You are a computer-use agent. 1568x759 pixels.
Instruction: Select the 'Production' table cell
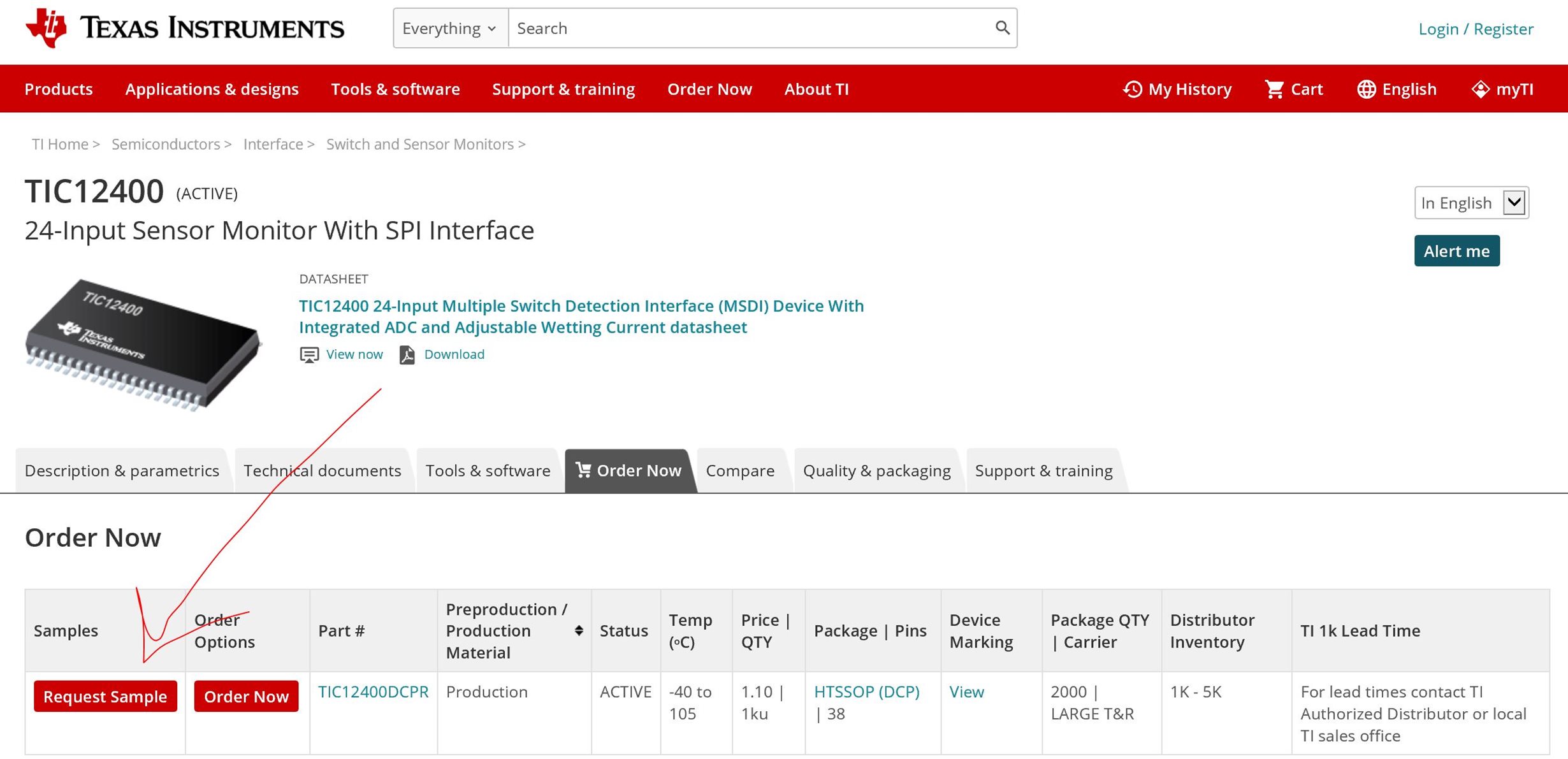click(x=514, y=713)
